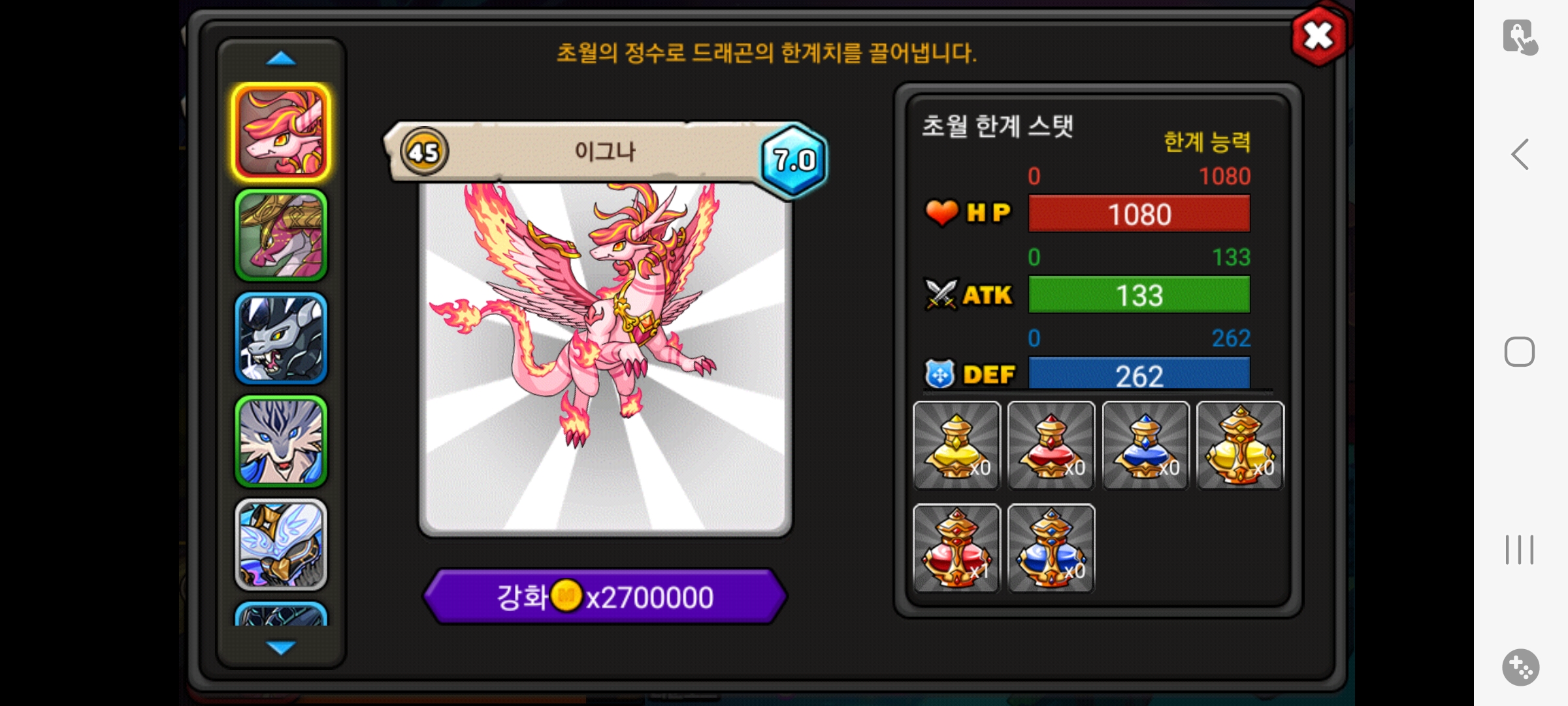Click the red HP limit bar
Screen dimensions: 1568x706
tap(1139, 213)
